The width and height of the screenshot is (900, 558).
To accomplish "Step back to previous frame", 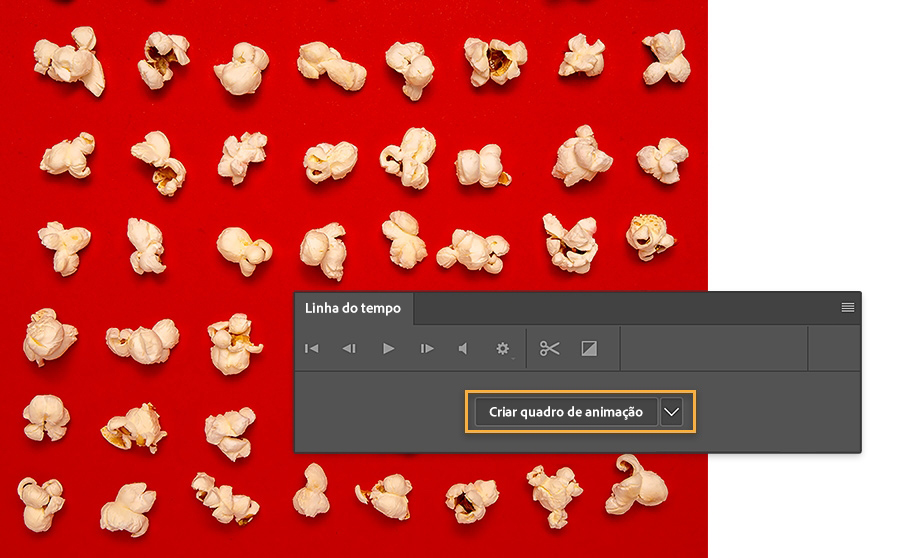I will coord(349,348).
